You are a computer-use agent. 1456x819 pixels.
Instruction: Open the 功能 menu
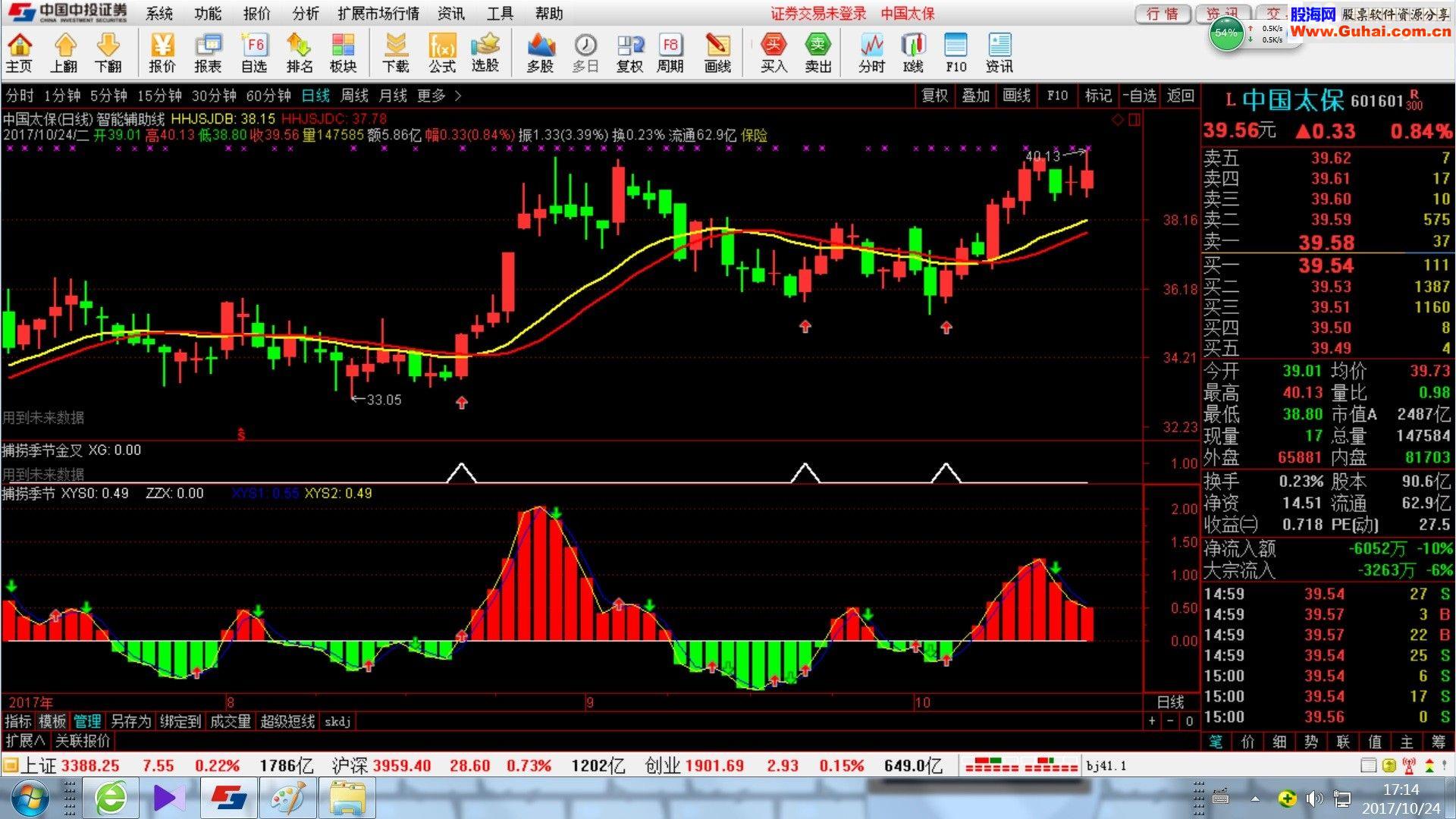point(208,14)
